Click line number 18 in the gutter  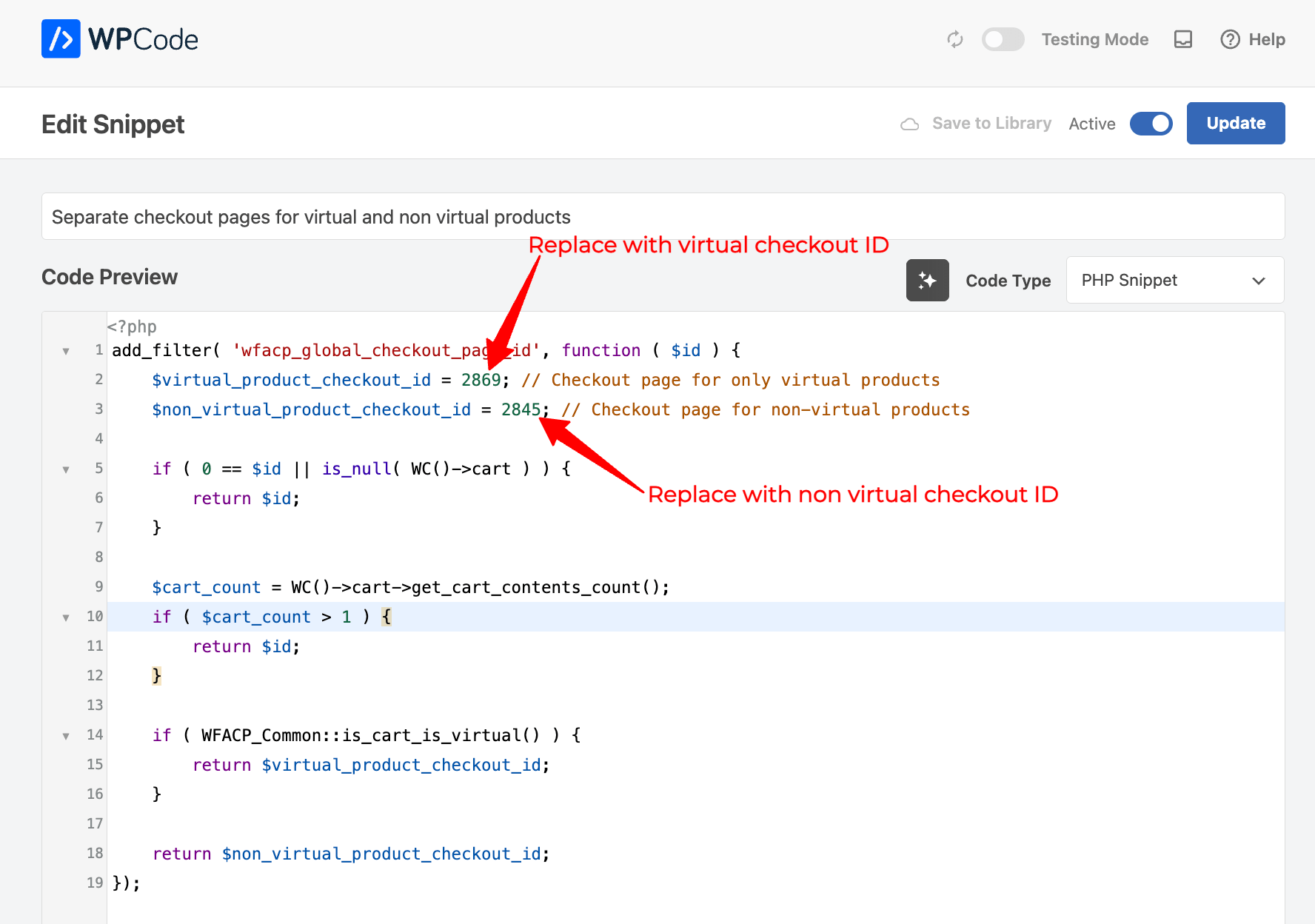point(95,854)
